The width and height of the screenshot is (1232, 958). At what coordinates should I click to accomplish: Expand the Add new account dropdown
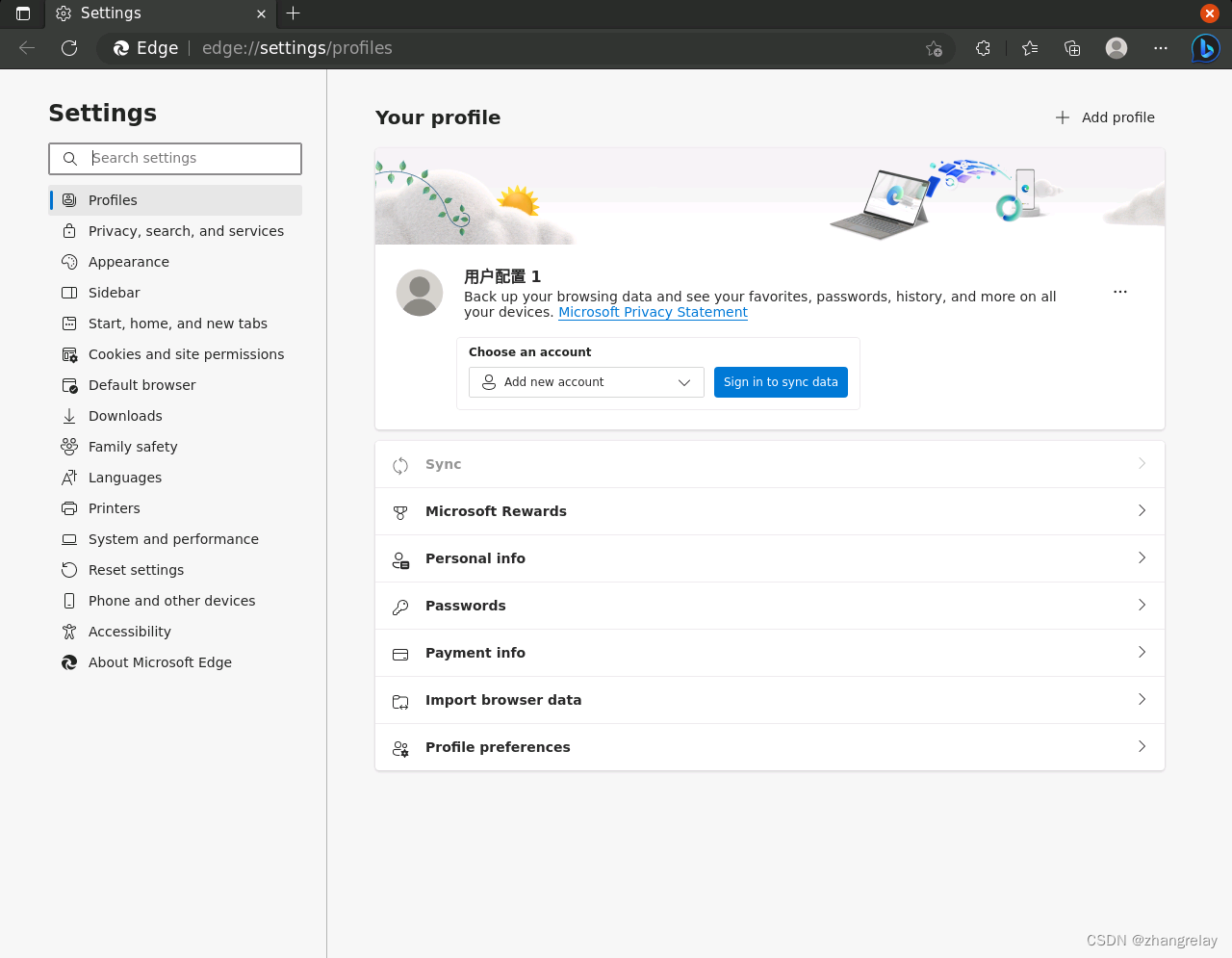coord(585,382)
